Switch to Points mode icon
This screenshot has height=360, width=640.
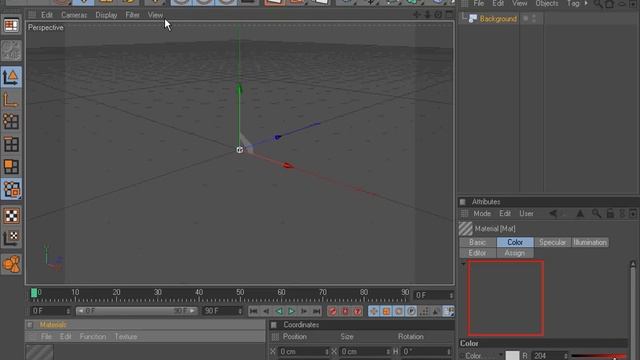(x=11, y=122)
